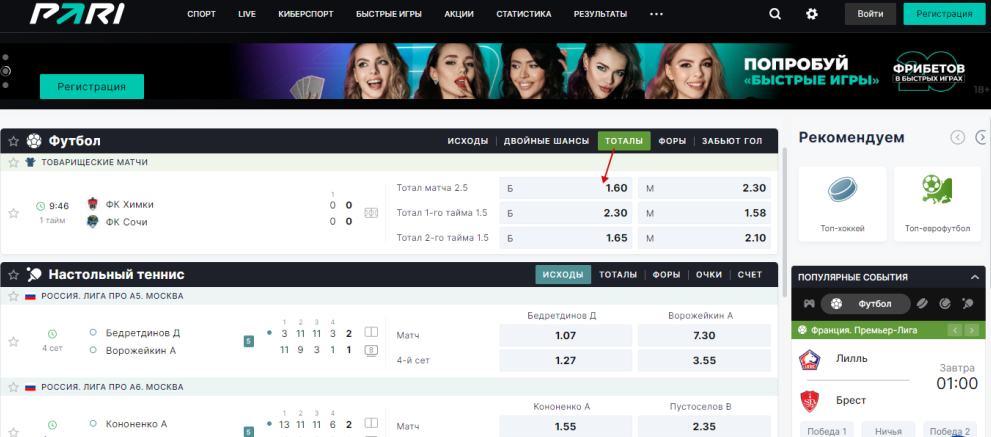Switch to the Форы tab in Футбол
This screenshot has width=991, height=437.
[x=672, y=141]
